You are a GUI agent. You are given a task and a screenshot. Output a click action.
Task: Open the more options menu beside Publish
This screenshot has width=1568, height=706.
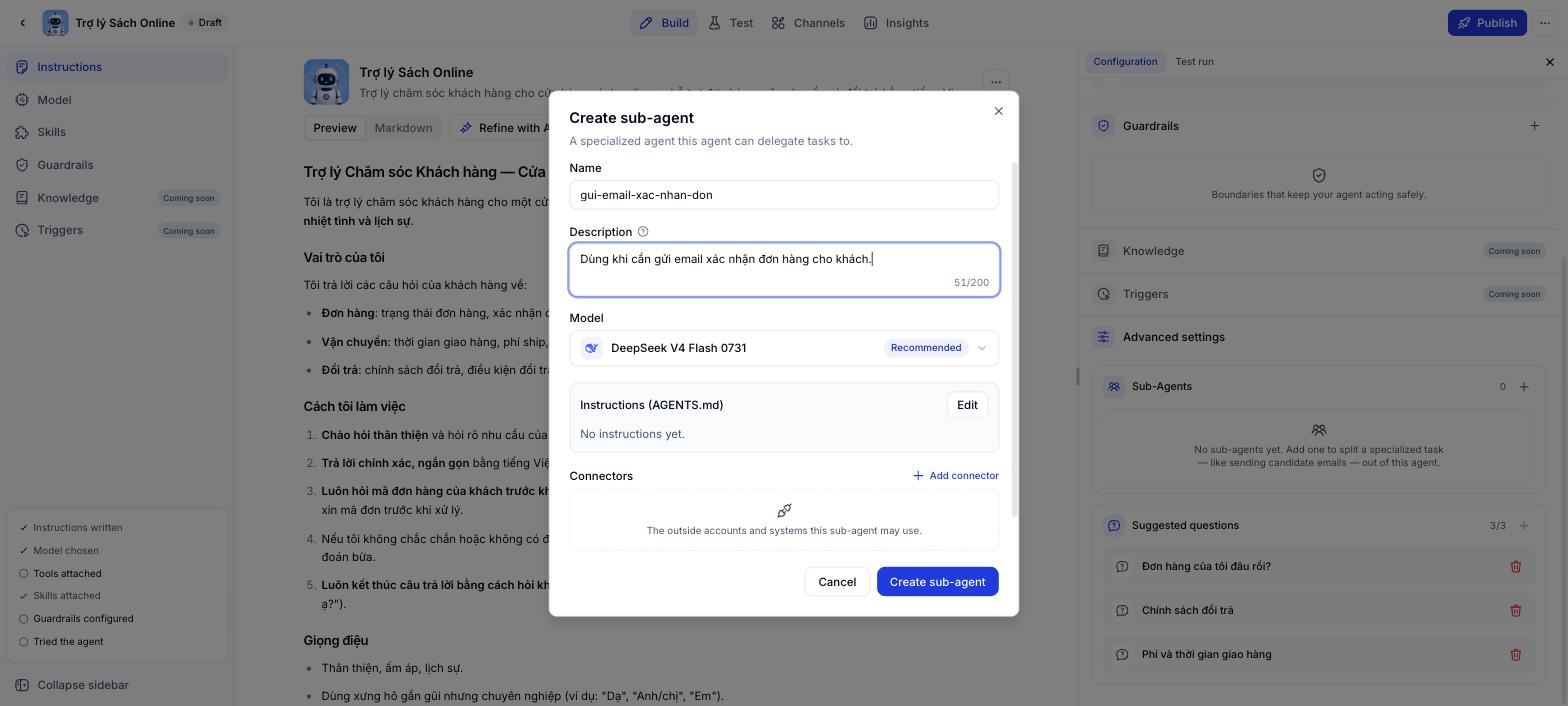click(x=1545, y=23)
